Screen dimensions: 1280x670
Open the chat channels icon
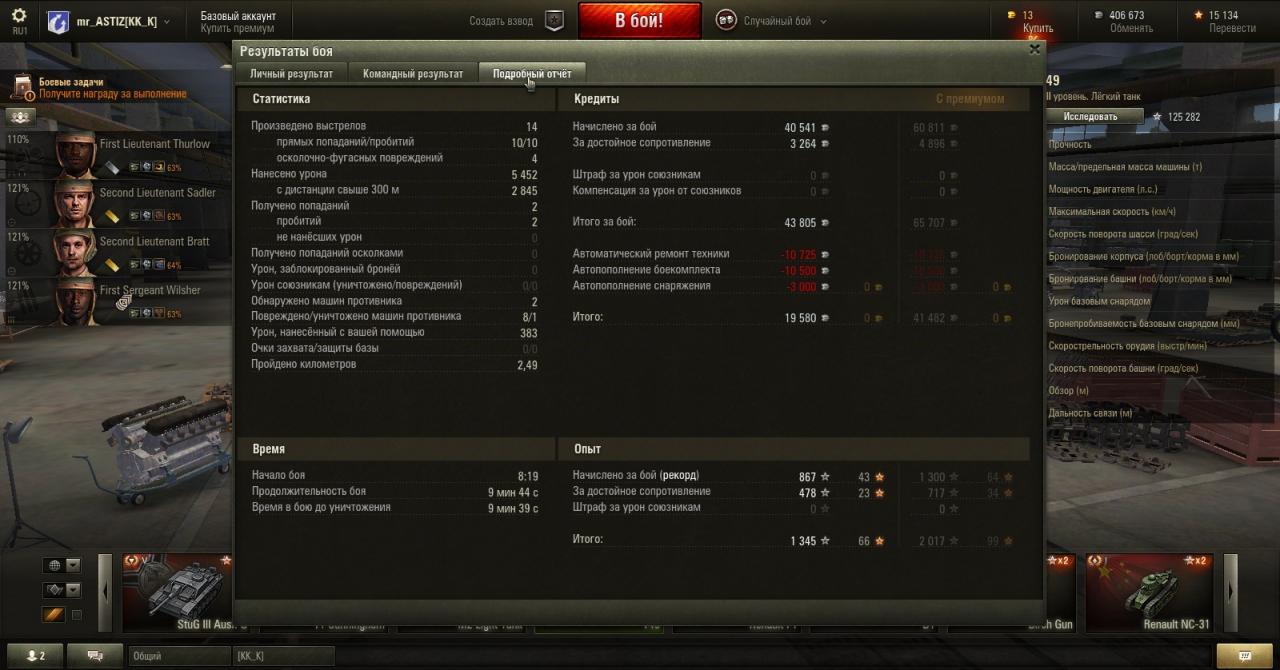[x=96, y=656]
